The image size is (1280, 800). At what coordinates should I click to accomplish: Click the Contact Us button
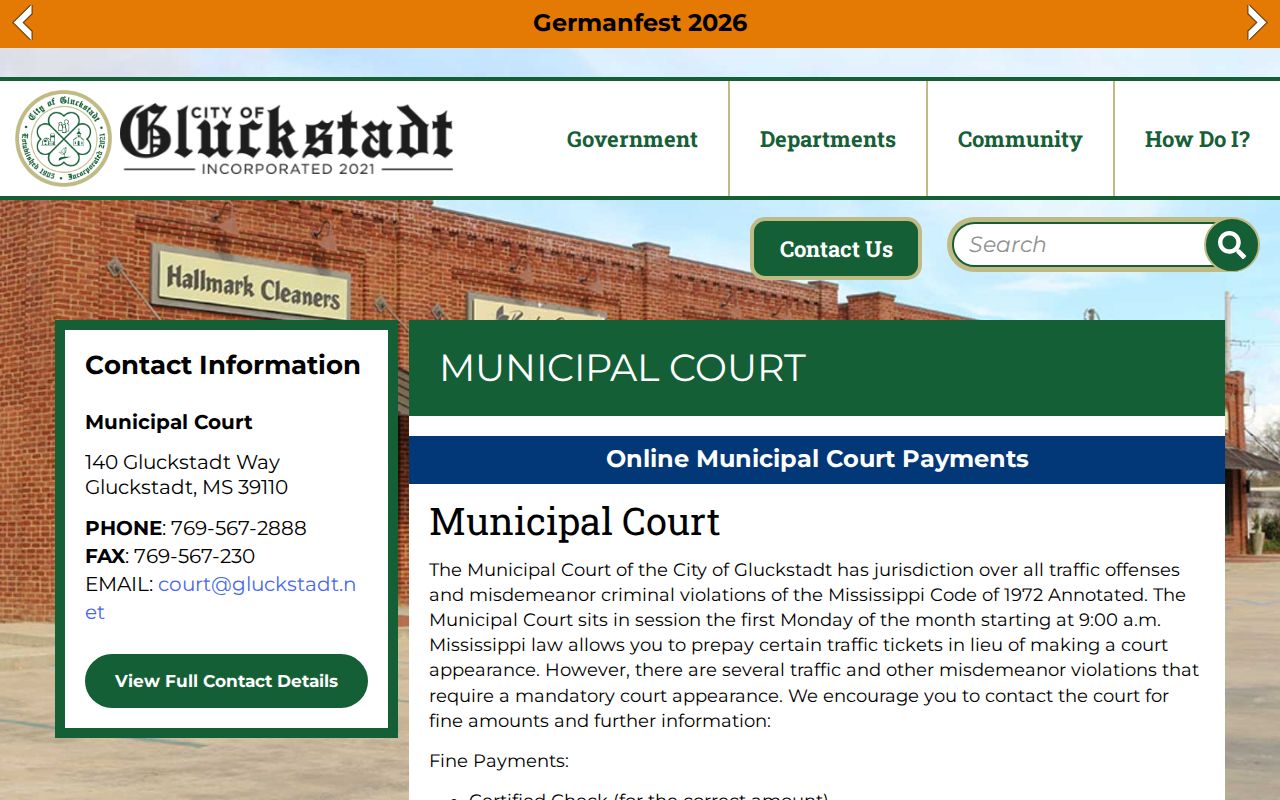(836, 249)
